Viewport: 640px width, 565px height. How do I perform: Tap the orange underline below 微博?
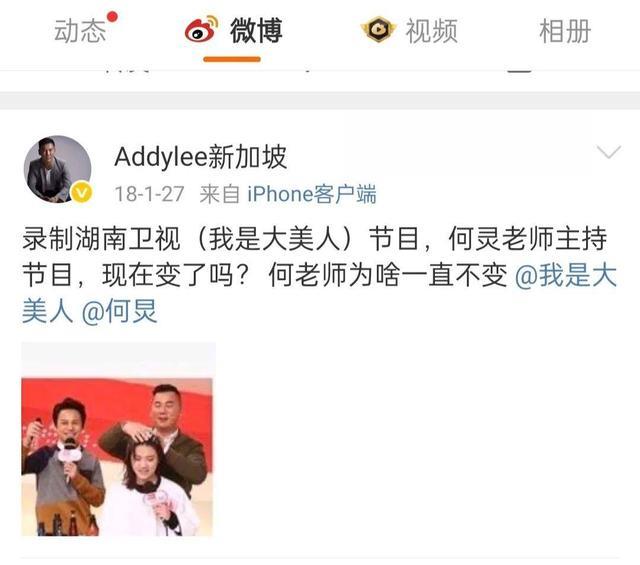tap(232, 60)
